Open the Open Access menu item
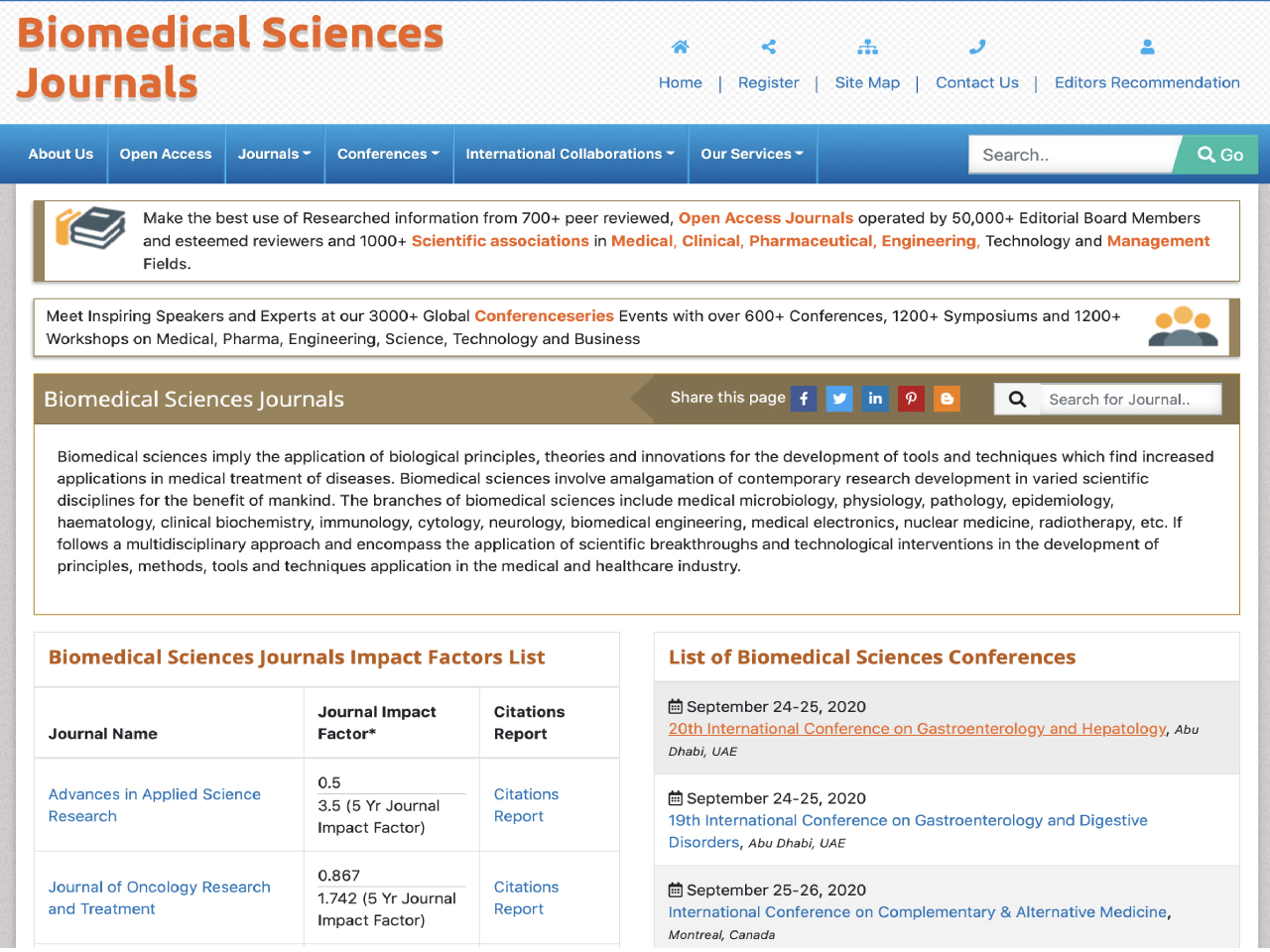 click(x=166, y=154)
